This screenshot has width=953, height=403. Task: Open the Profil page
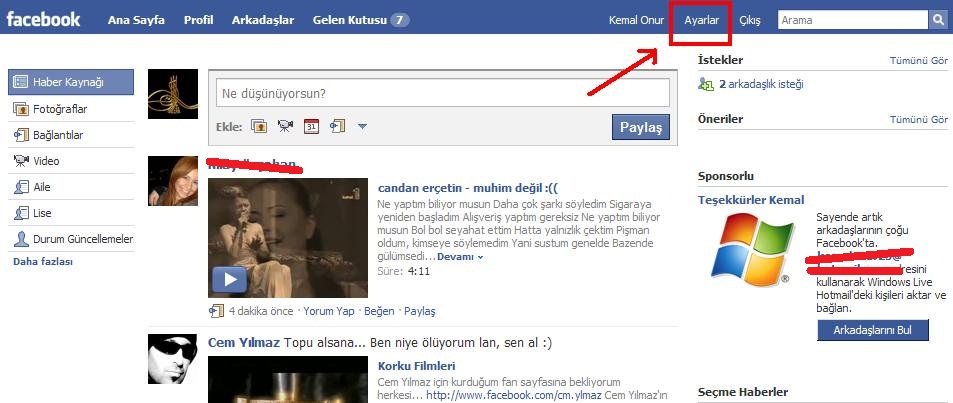click(x=198, y=20)
